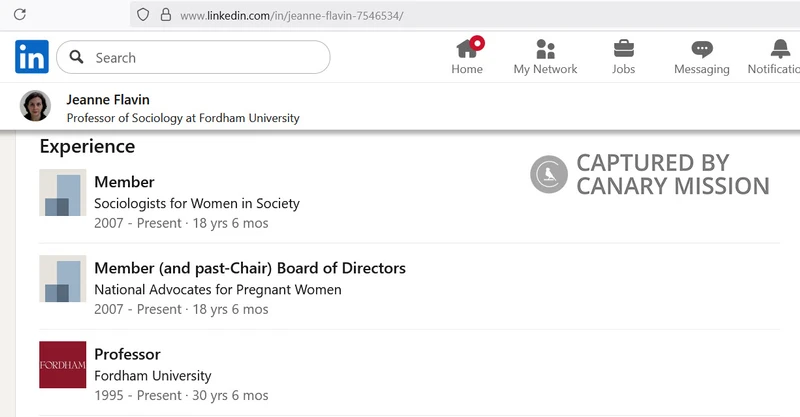Open Notifications bell icon

coord(780,49)
